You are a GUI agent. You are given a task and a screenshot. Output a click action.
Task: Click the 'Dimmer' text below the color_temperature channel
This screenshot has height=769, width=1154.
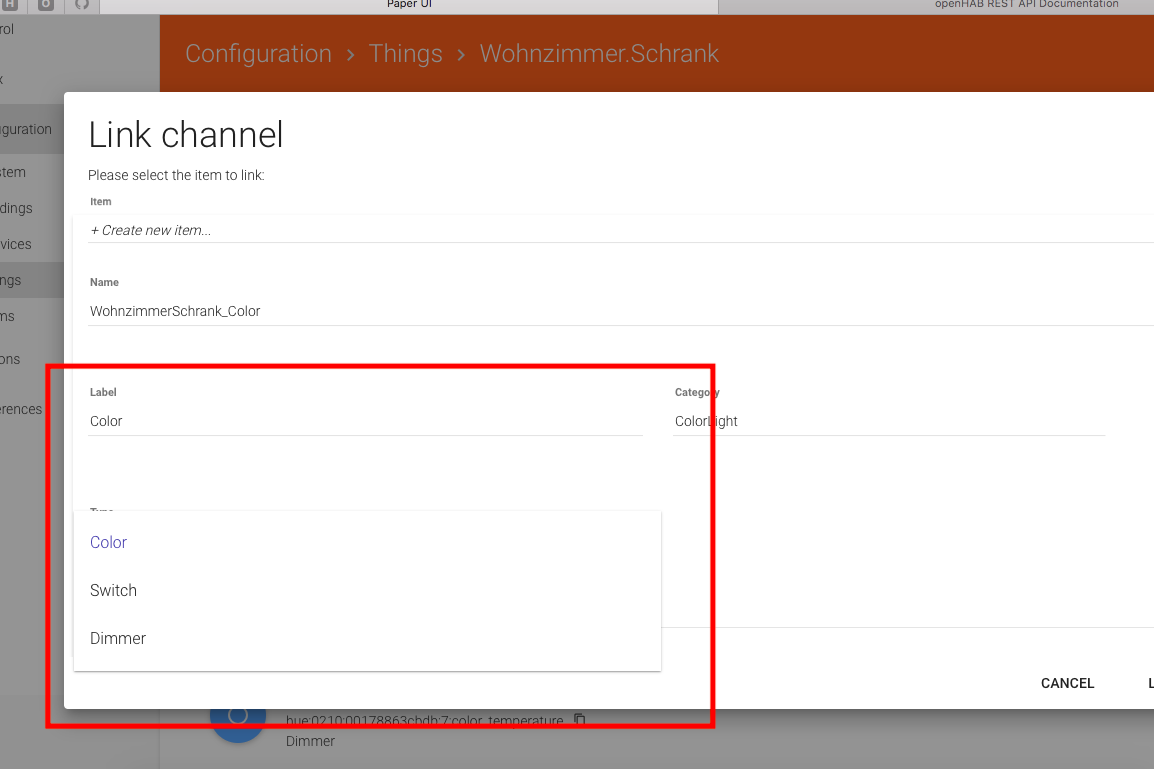310,741
